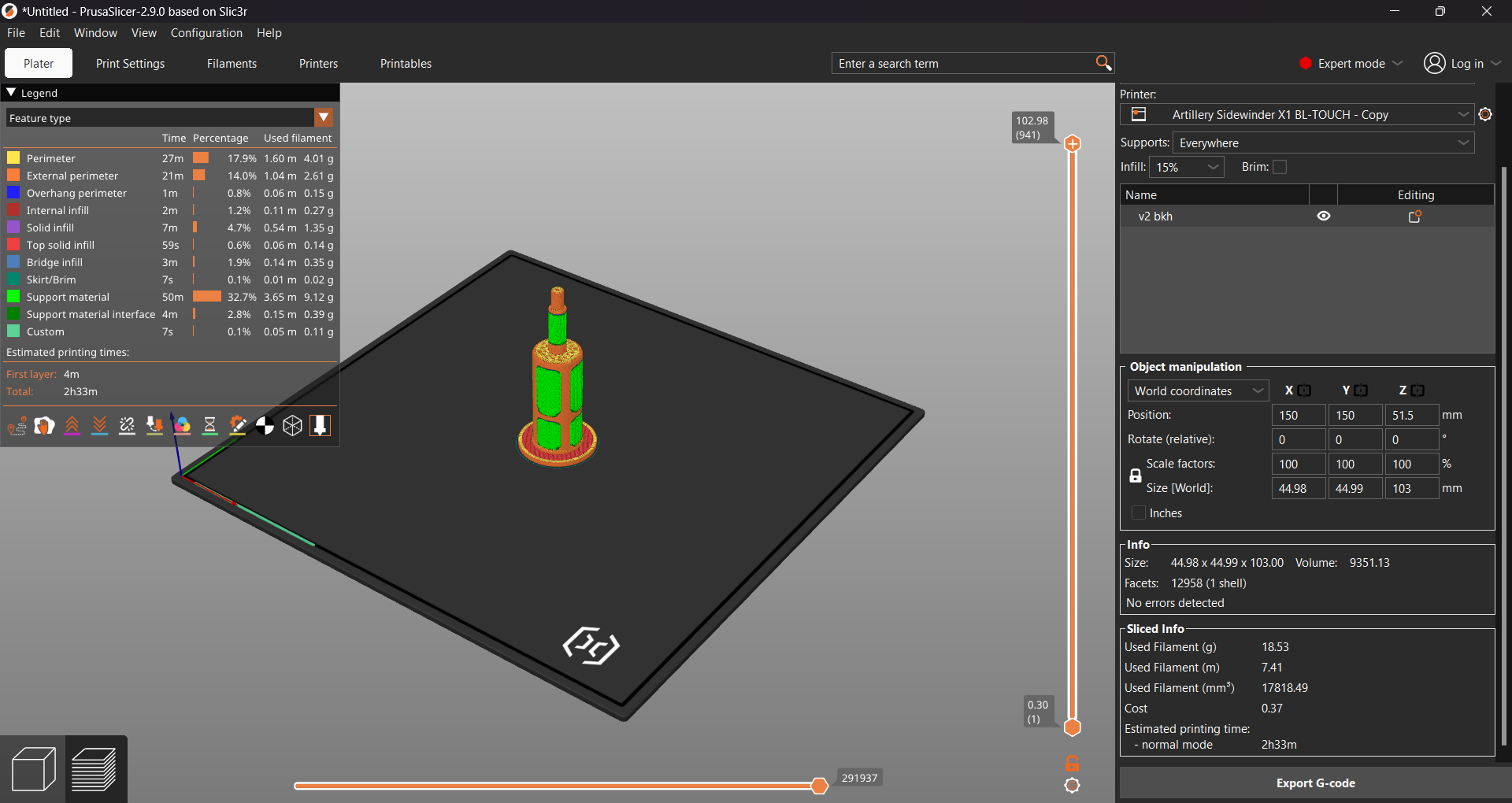The image size is (1512, 803).
Task: Mirror object along X axis
Action: click(1305, 390)
